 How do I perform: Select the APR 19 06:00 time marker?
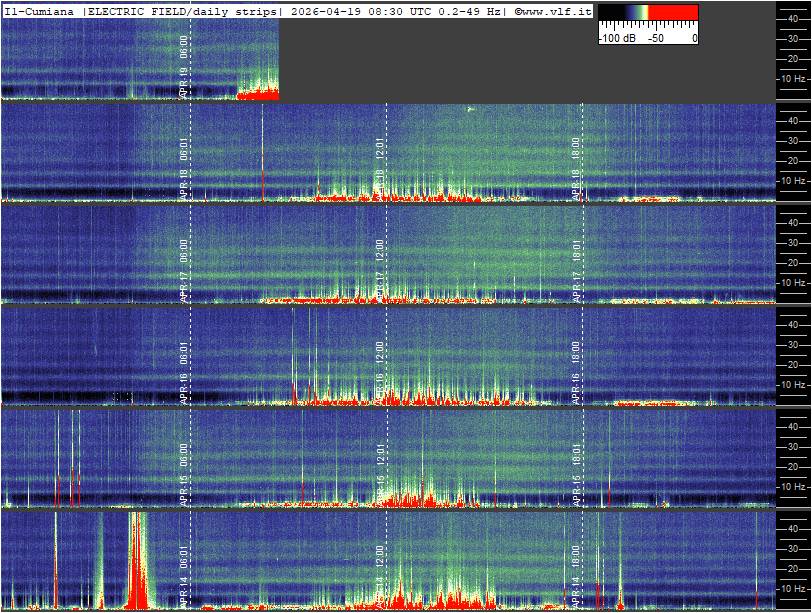[x=183, y=67]
